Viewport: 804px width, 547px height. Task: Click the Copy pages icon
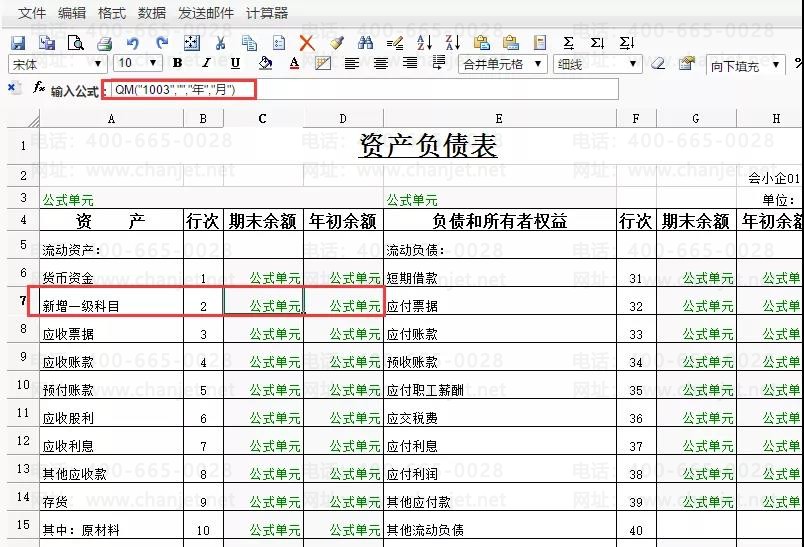[249, 43]
